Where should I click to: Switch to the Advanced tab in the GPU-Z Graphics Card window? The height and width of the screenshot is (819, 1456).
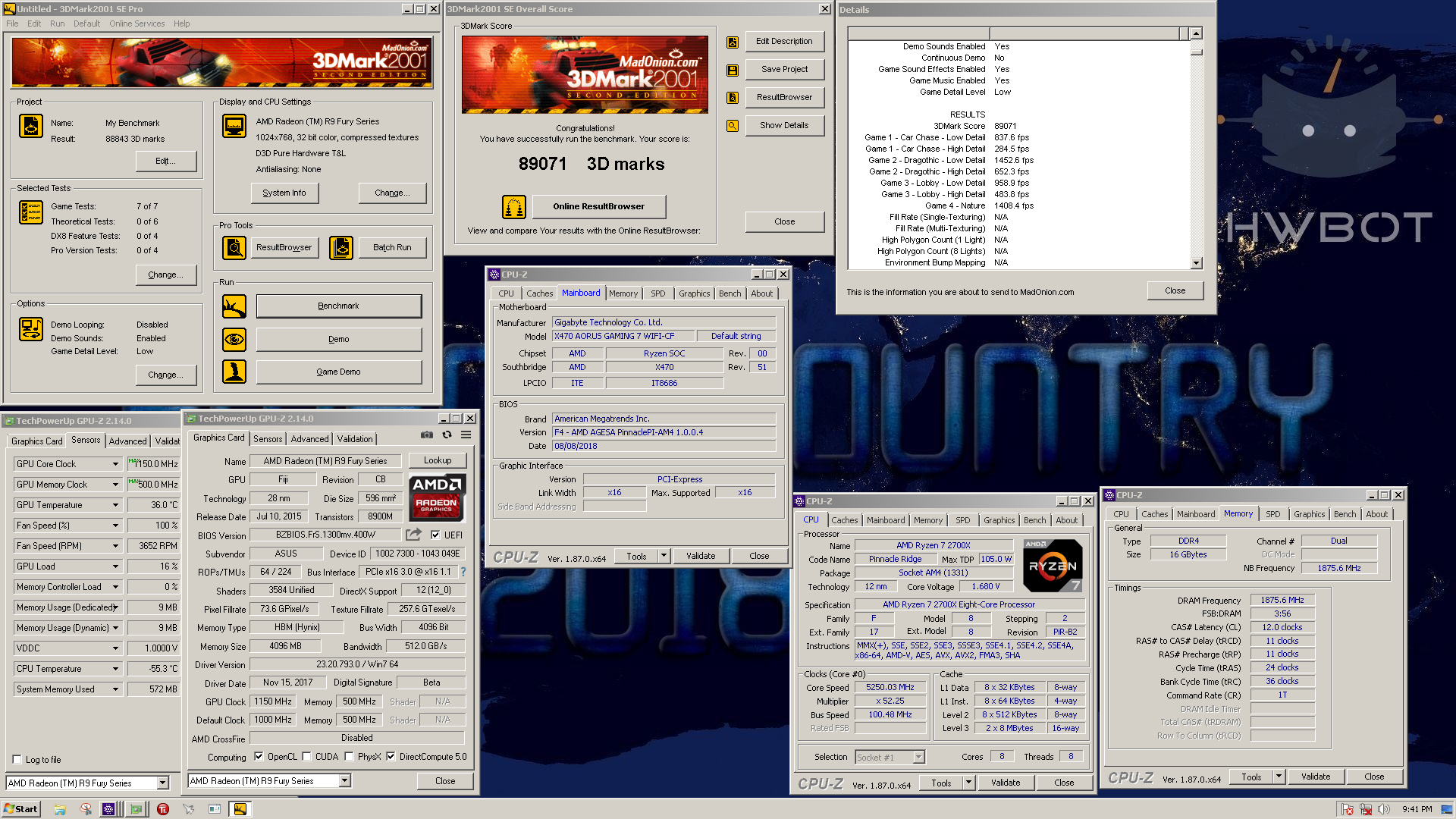(309, 438)
